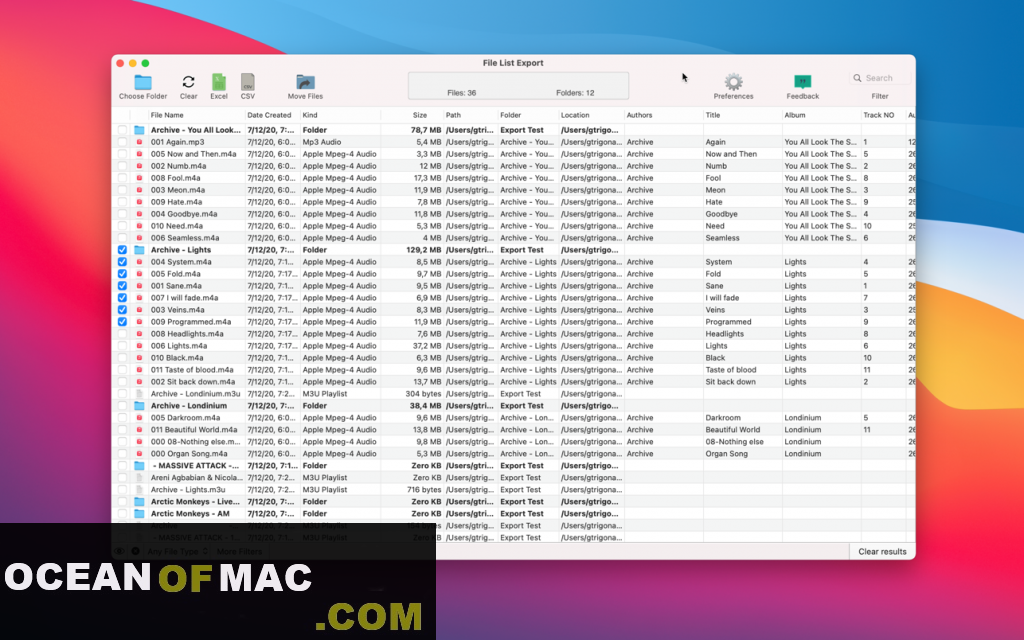Image resolution: width=1024 pixels, height=640 pixels.
Task: Click the folder icon for Arctic Monkeys - Live
Action: [139, 502]
